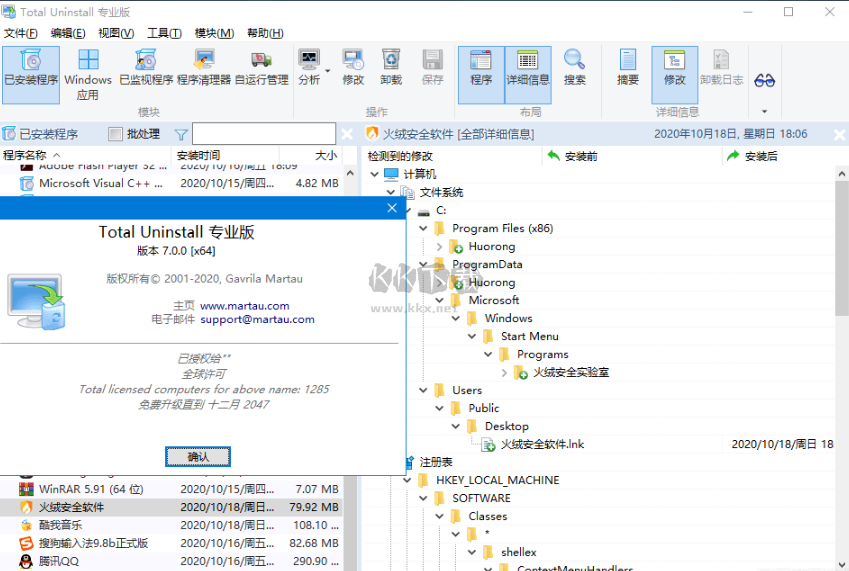The height and width of the screenshot is (571, 849).
Task: Toggle the 详细信息 layout panel
Action: click(528, 75)
